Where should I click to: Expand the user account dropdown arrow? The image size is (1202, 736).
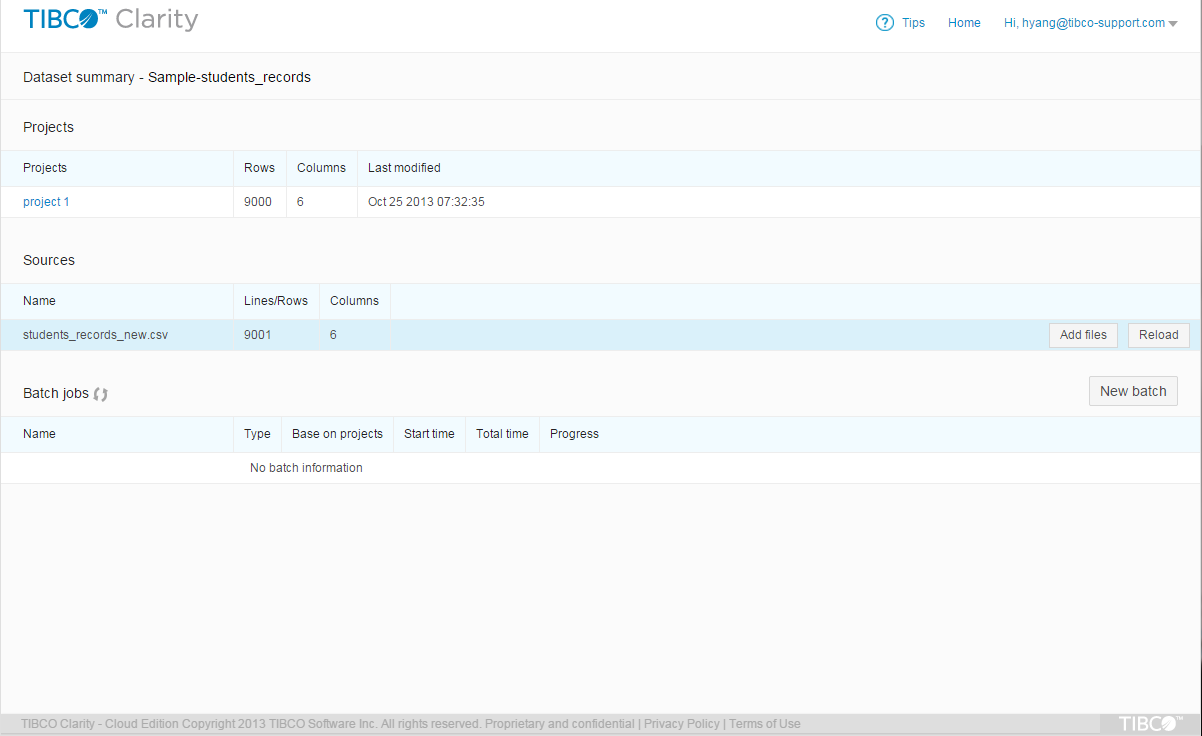click(x=1173, y=24)
